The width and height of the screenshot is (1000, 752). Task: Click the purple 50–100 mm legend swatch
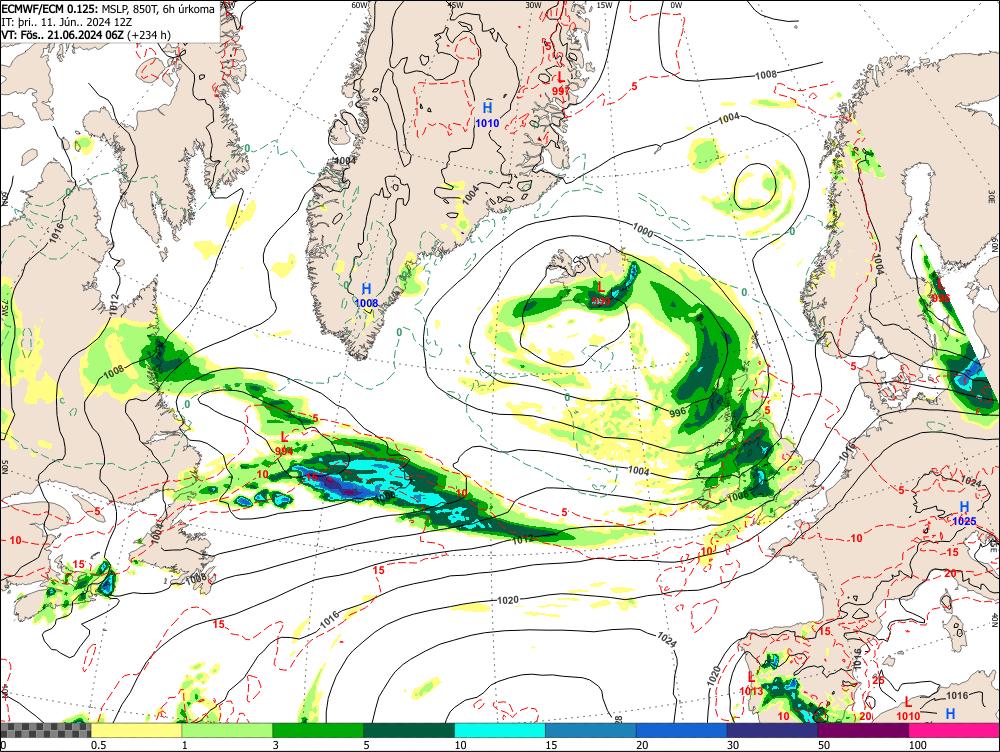tap(863, 730)
